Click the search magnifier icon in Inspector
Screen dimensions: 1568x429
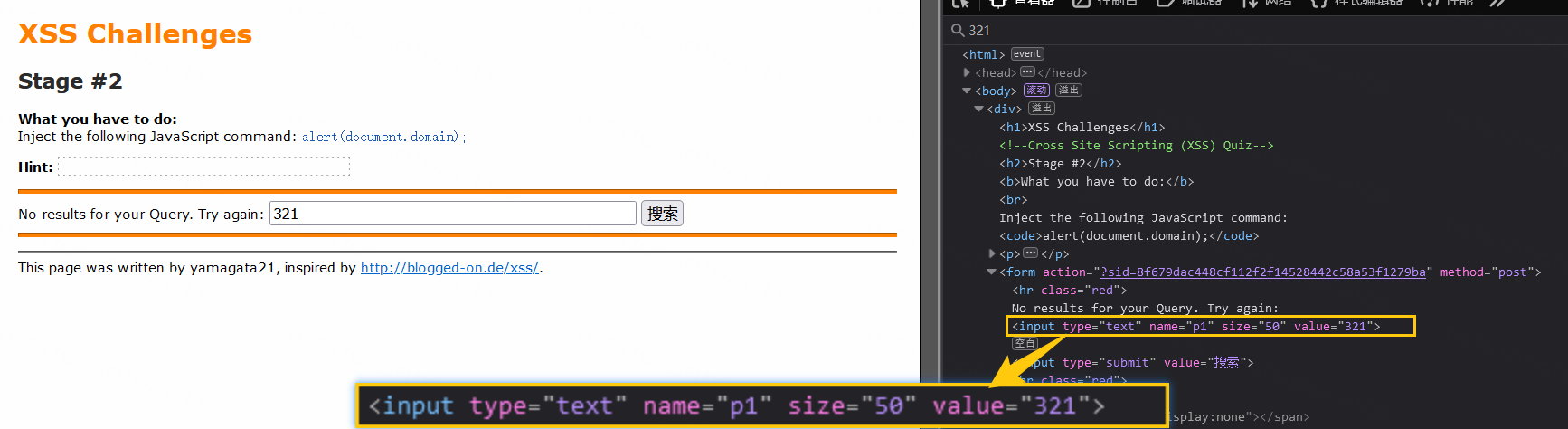tap(957, 30)
